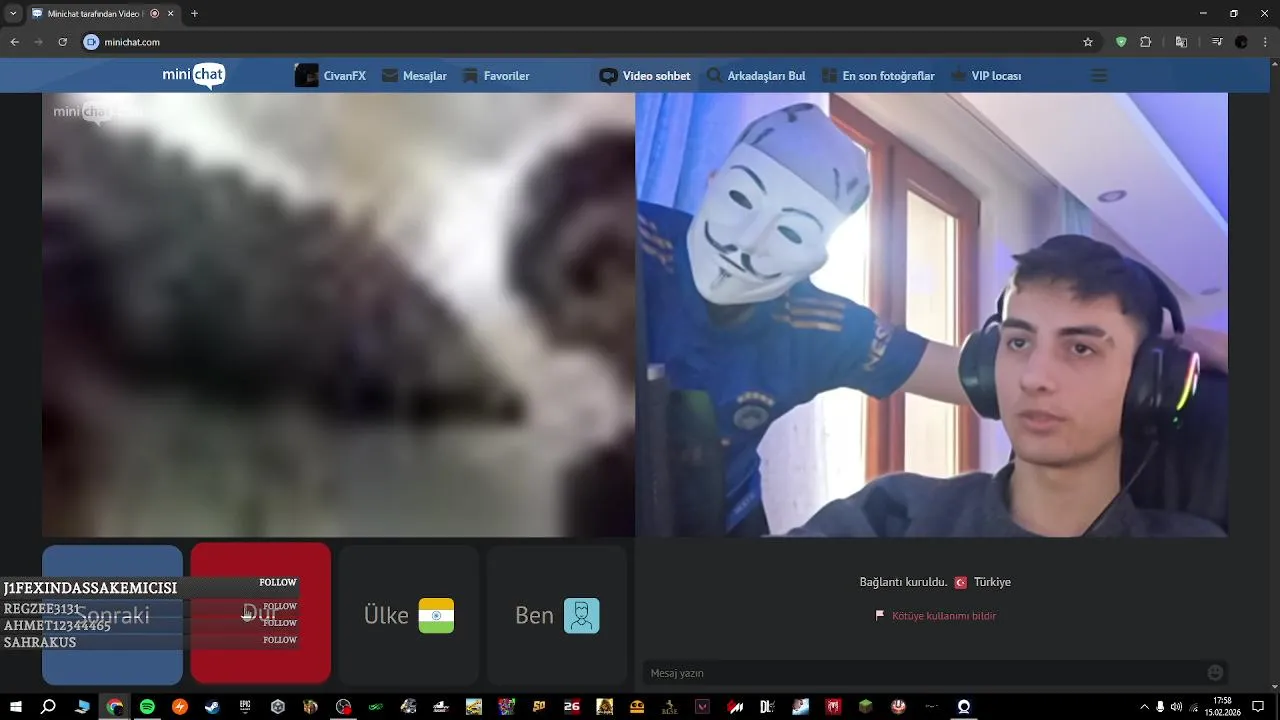
Task: Open Epic Games launcher from the taskbar
Action: click(245, 707)
